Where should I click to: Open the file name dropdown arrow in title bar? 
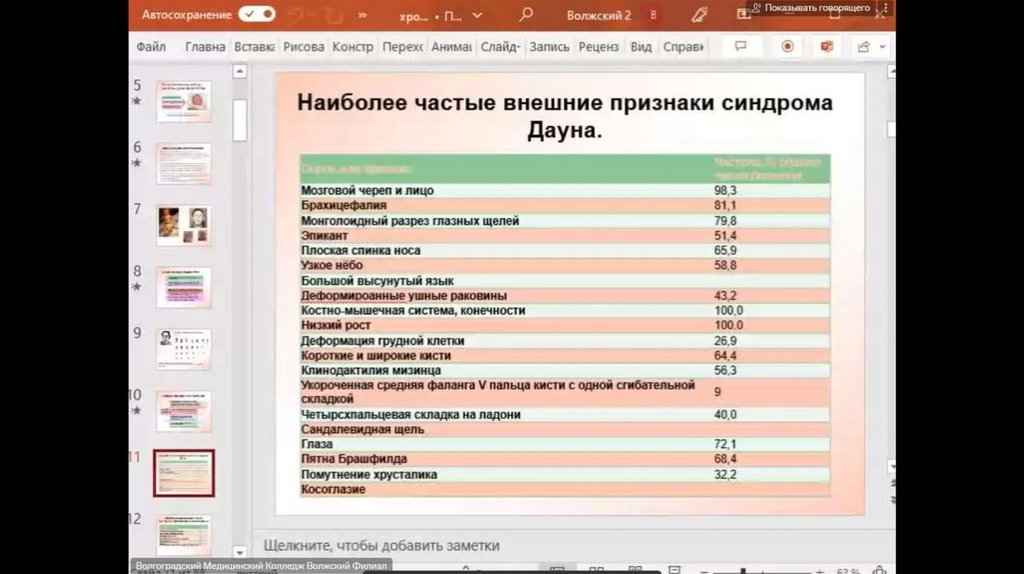[x=477, y=15]
